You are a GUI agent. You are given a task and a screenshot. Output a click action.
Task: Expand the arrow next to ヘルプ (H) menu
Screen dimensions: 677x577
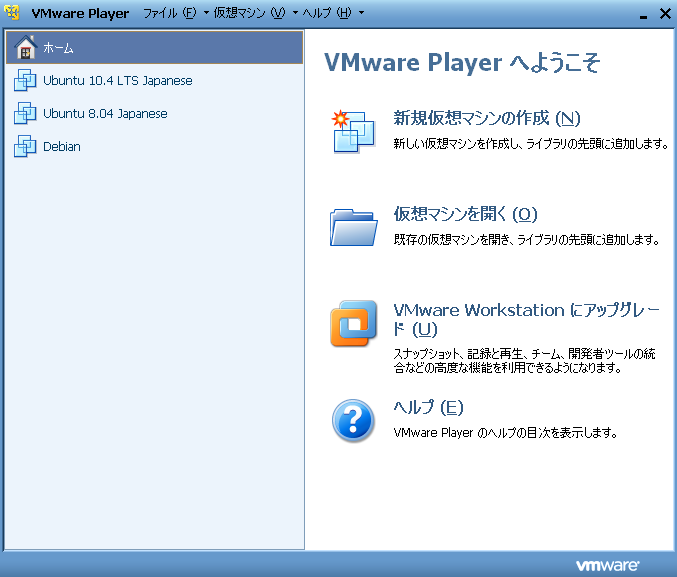pos(361,13)
